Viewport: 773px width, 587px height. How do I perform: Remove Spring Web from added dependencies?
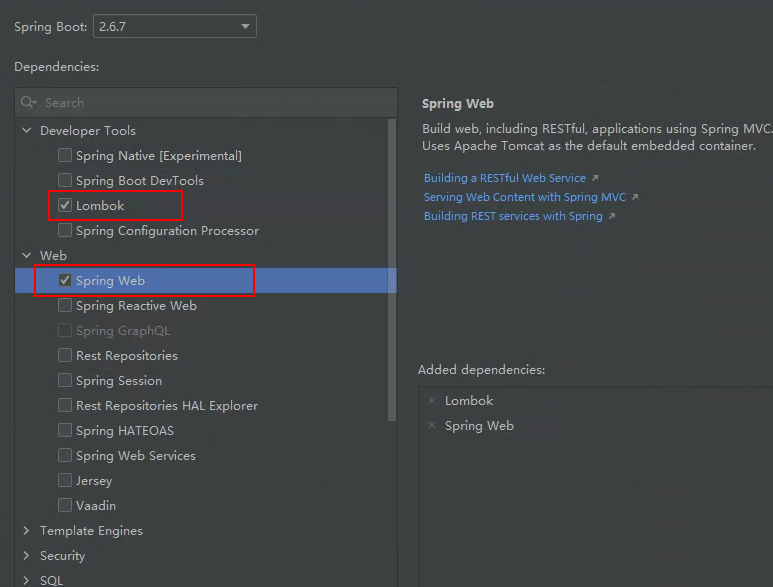click(x=432, y=426)
